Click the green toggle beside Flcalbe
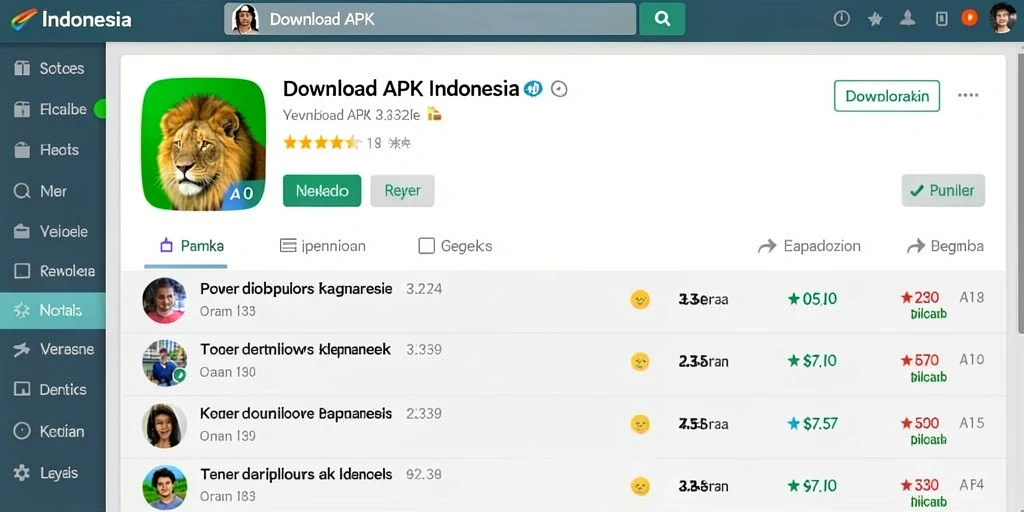Image resolution: width=1024 pixels, height=512 pixels. [100, 109]
